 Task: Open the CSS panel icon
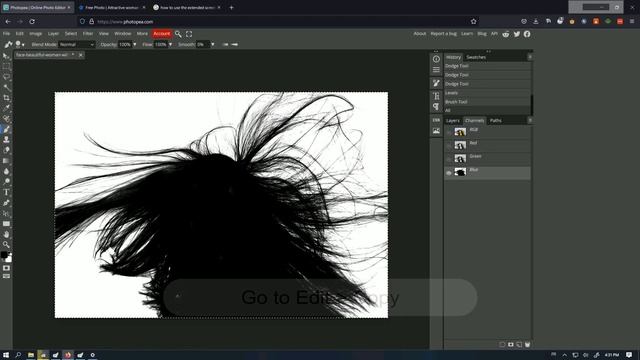pyautogui.click(x=436, y=120)
